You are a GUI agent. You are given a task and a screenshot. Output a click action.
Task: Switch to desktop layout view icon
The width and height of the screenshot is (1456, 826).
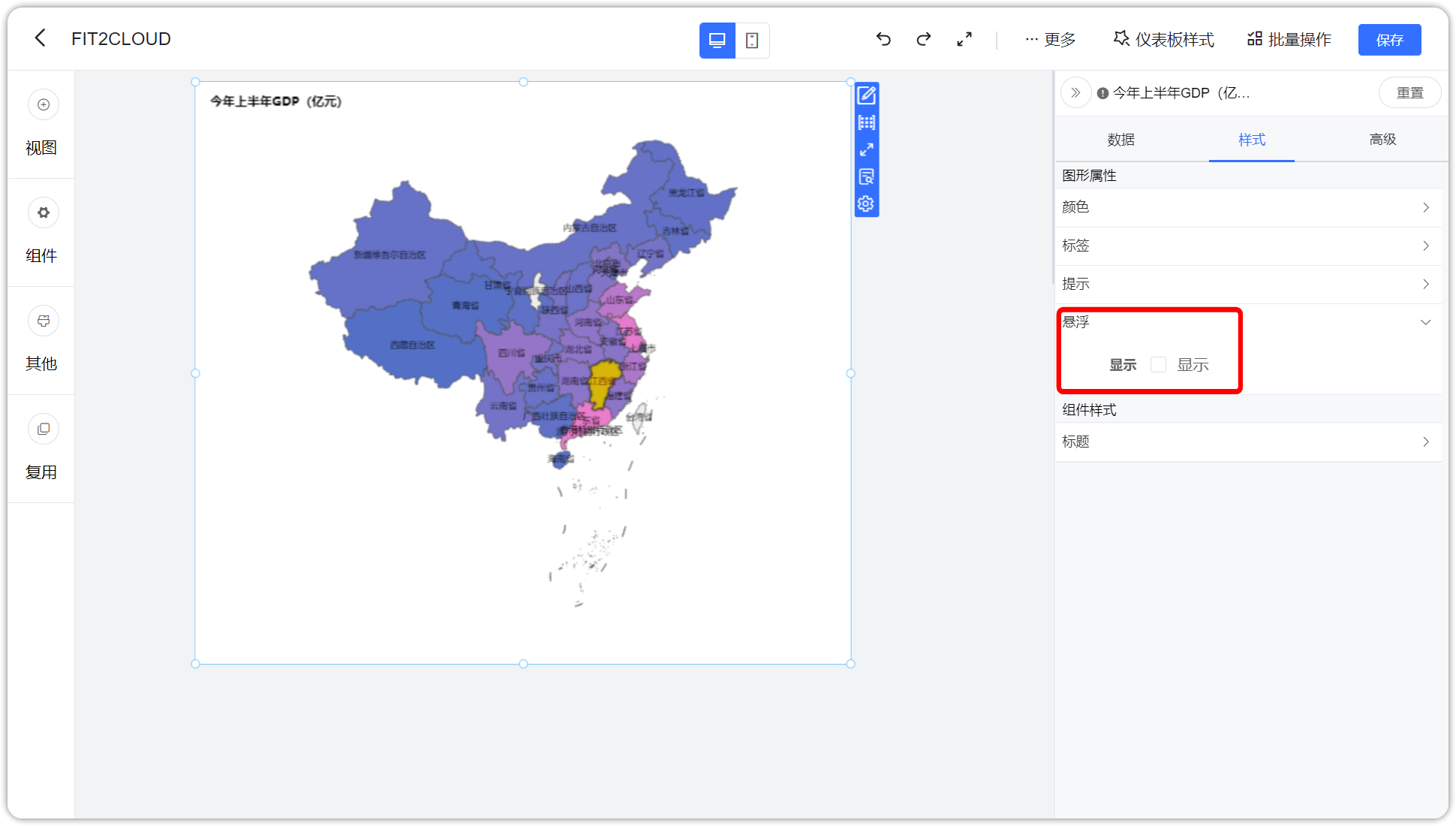click(x=717, y=40)
